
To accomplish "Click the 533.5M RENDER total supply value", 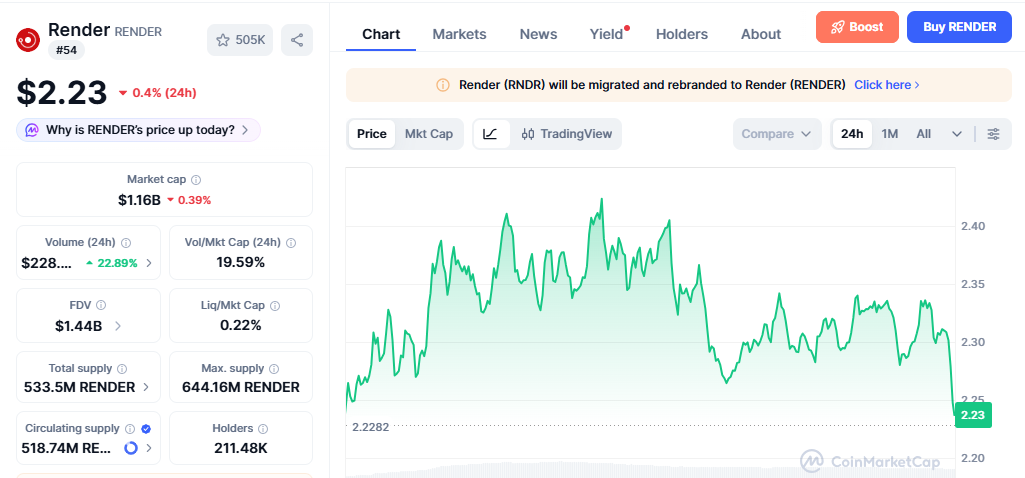I will [x=79, y=387].
